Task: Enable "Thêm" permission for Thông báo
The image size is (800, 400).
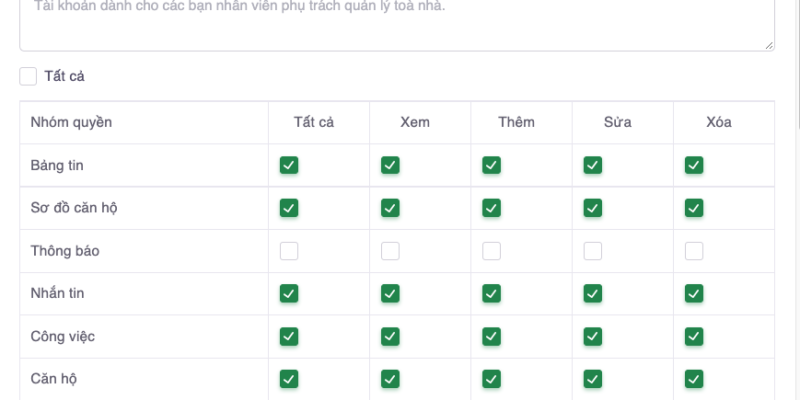Action: [x=491, y=251]
